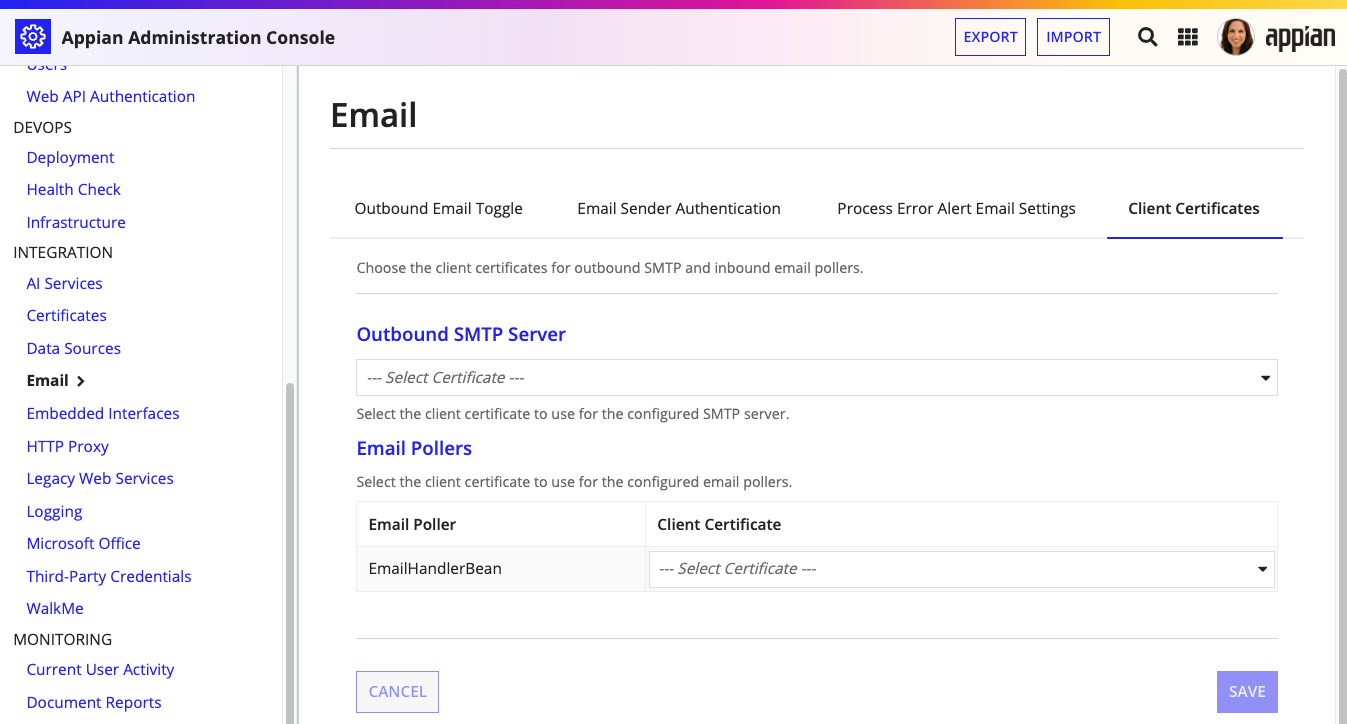Open the search magnifier icon
This screenshot has height=724, width=1347.
1148,37
